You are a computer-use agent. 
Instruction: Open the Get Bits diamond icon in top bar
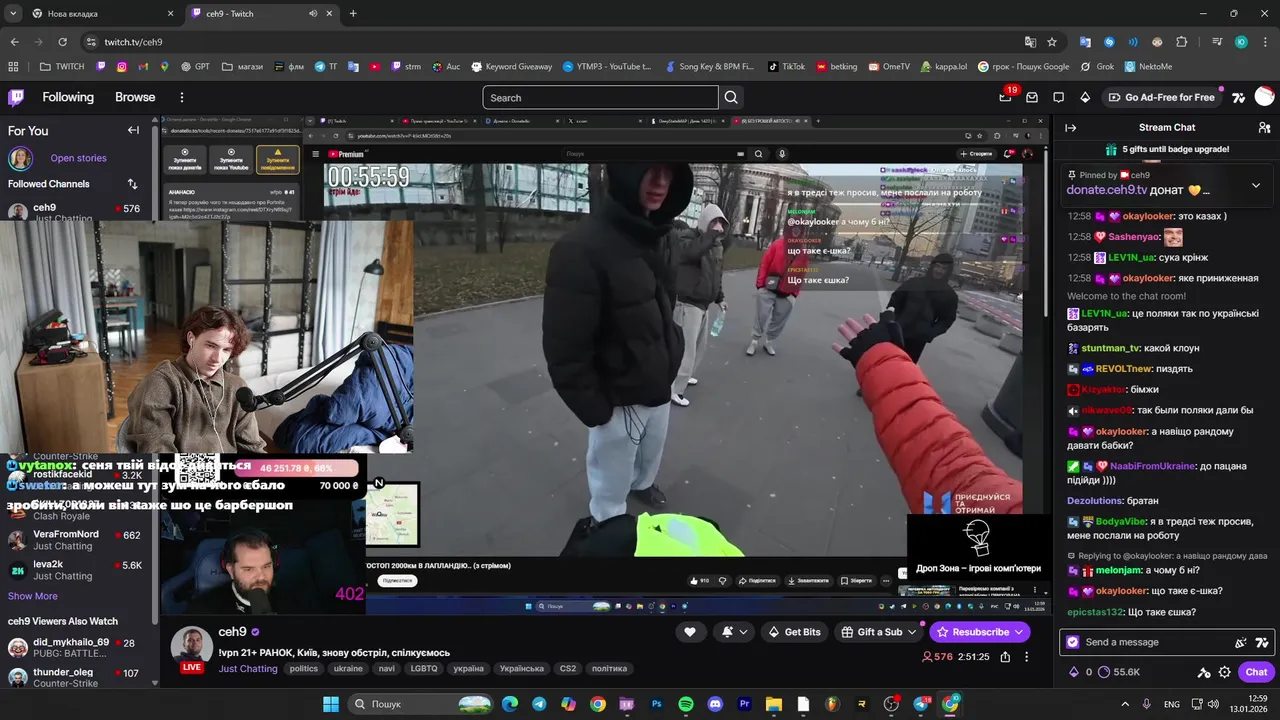1085,97
